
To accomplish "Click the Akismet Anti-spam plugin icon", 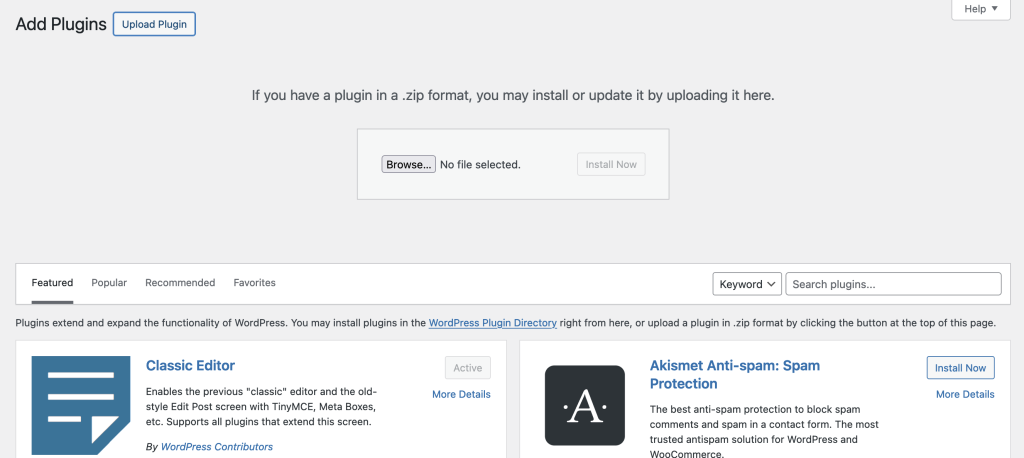I will click(x=584, y=405).
